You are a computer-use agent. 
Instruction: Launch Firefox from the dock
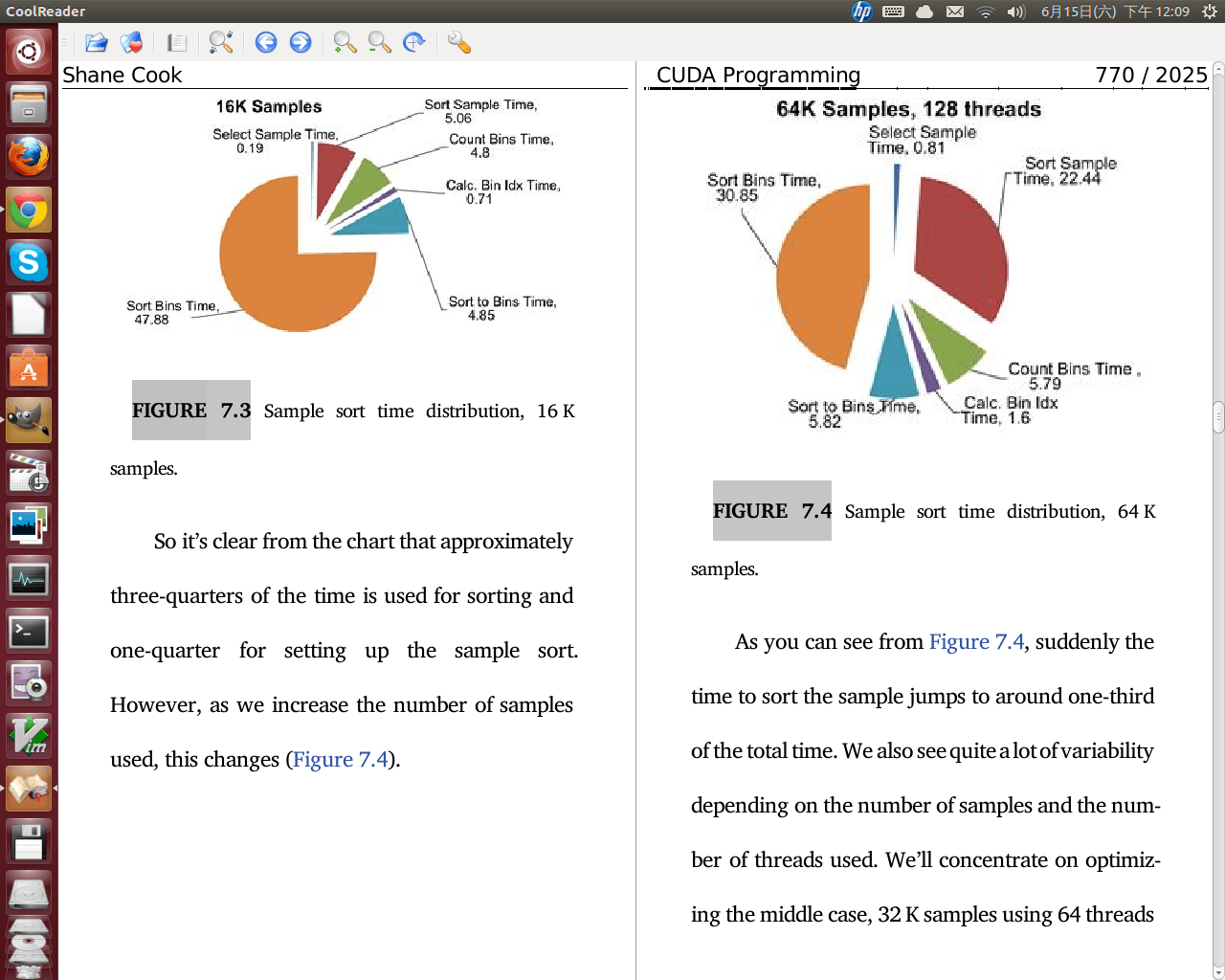pyautogui.click(x=29, y=156)
